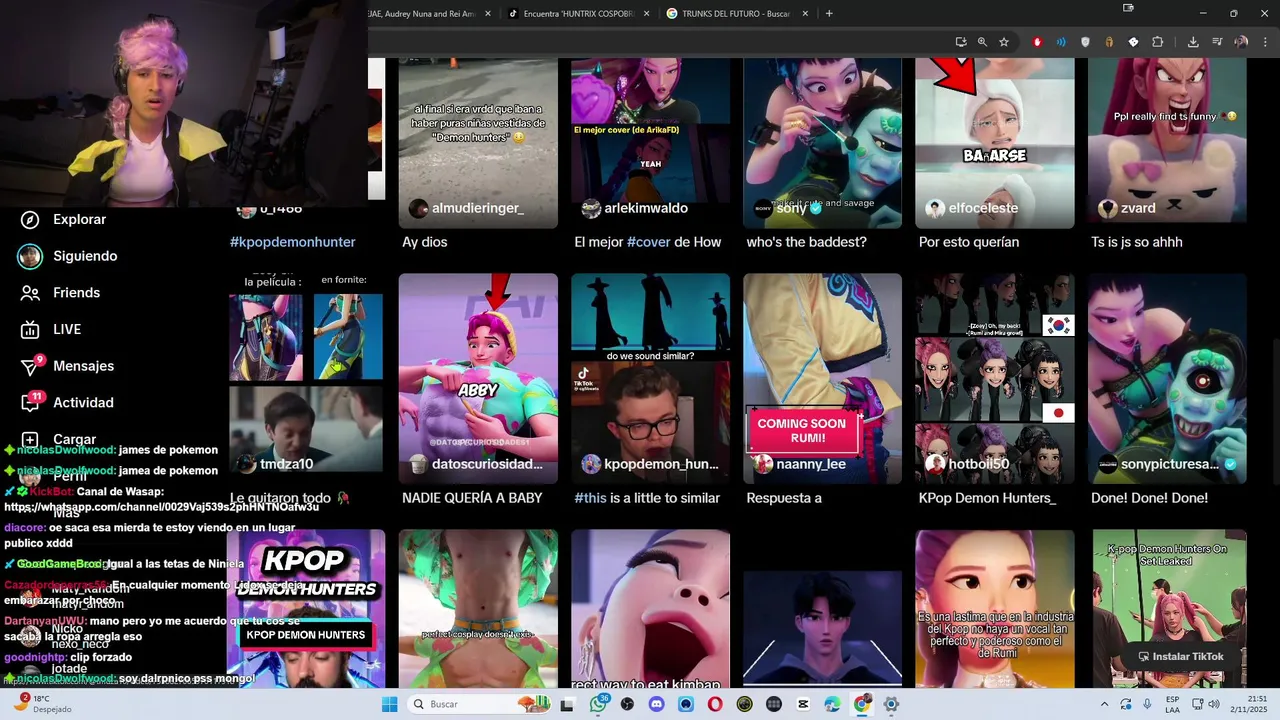Screen dimensions: 1280x720
Task: Open the 'do we sound similar?' video
Action: 650,378
